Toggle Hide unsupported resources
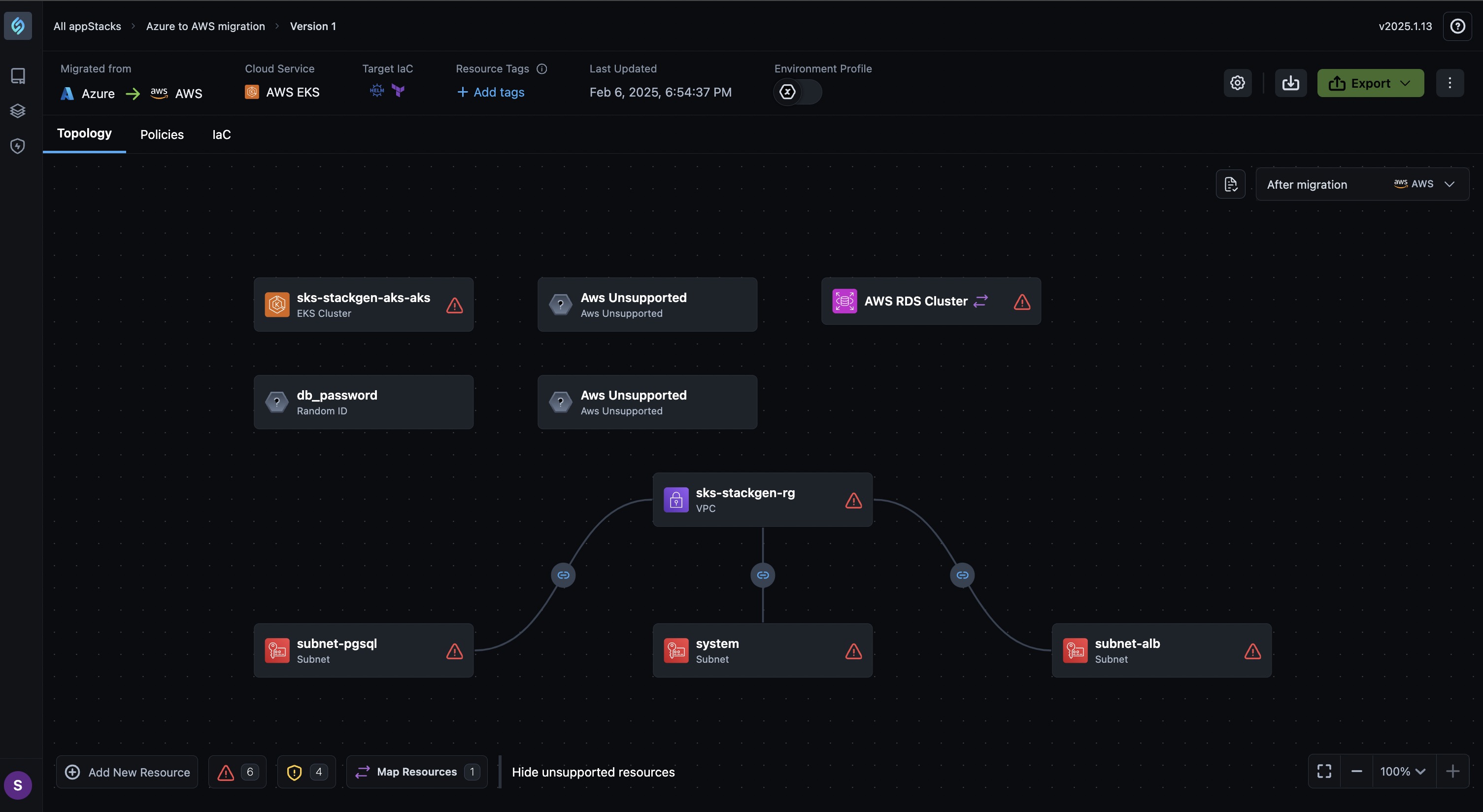The width and height of the screenshot is (1483, 812). pyautogui.click(x=593, y=772)
